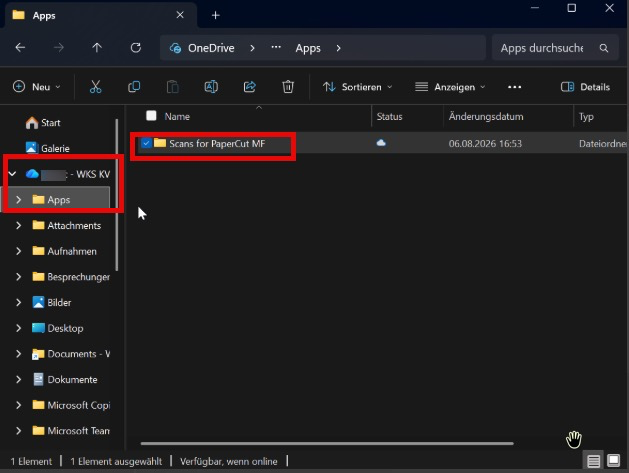Maximize the Explorer window
Image resolution: width=629 pixels, height=473 pixels.
572,8
